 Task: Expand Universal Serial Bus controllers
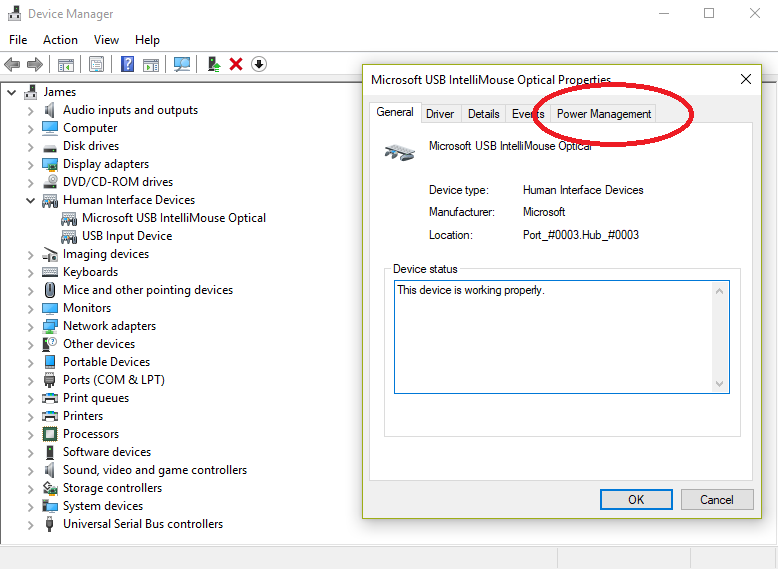pos(30,524)
